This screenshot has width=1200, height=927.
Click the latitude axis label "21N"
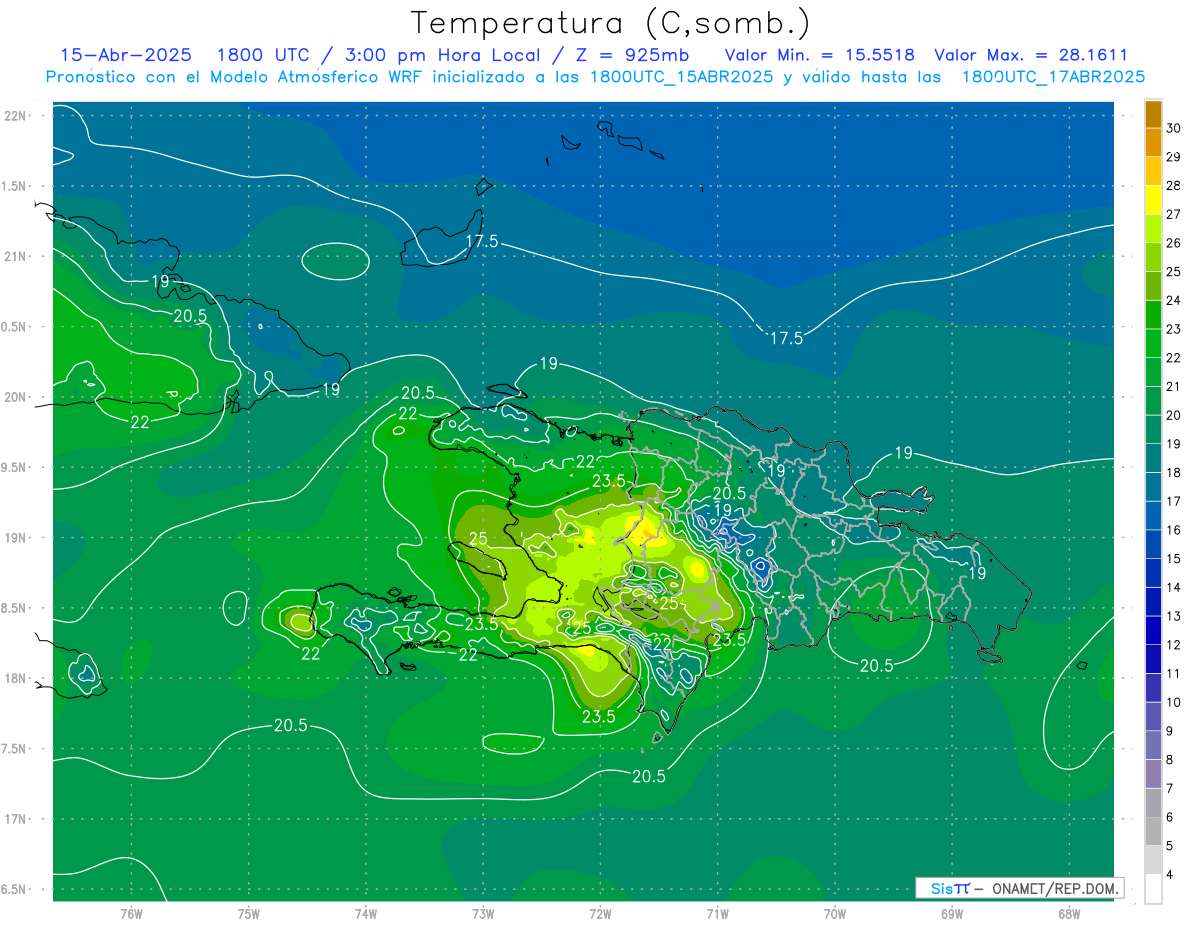15,256
